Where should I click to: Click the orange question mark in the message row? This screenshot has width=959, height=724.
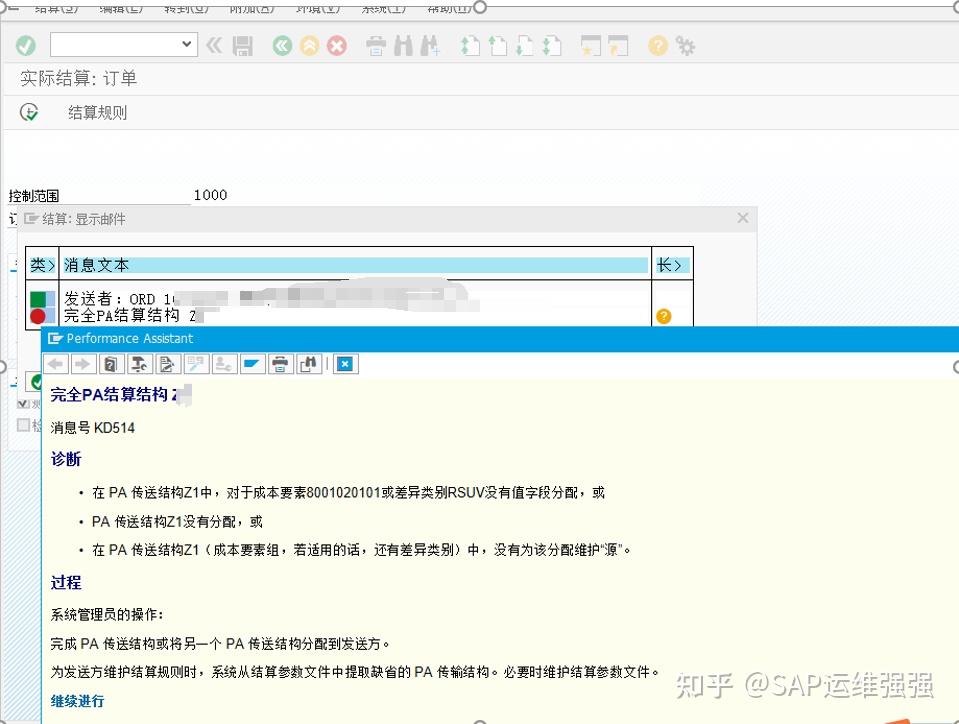tap(663, 316)
